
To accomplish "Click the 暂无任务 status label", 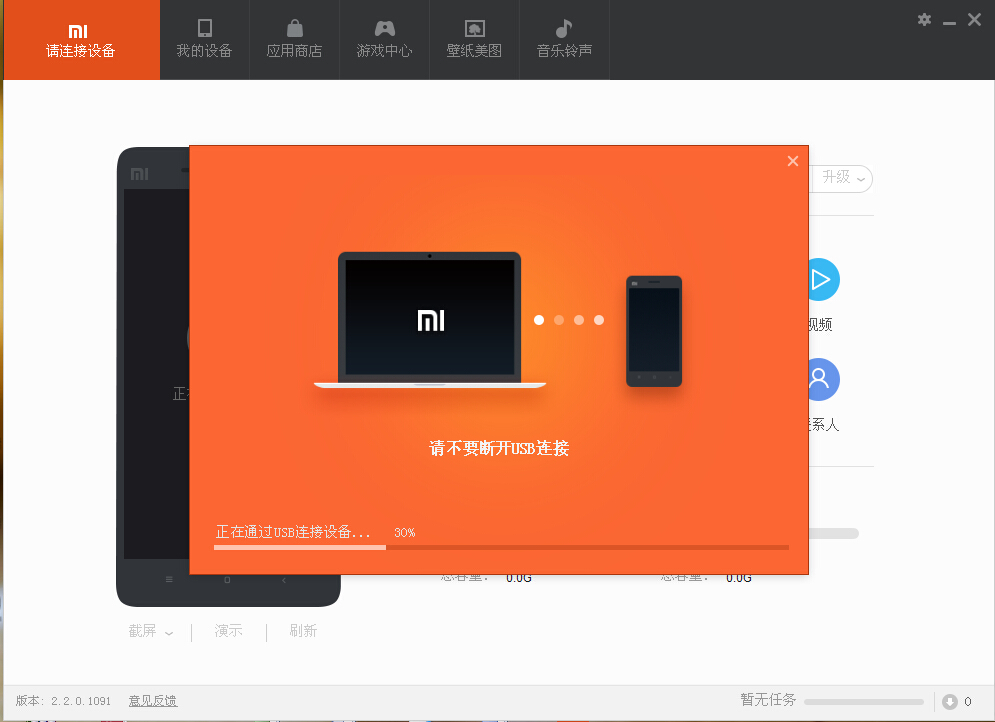I will click(768, 700).
